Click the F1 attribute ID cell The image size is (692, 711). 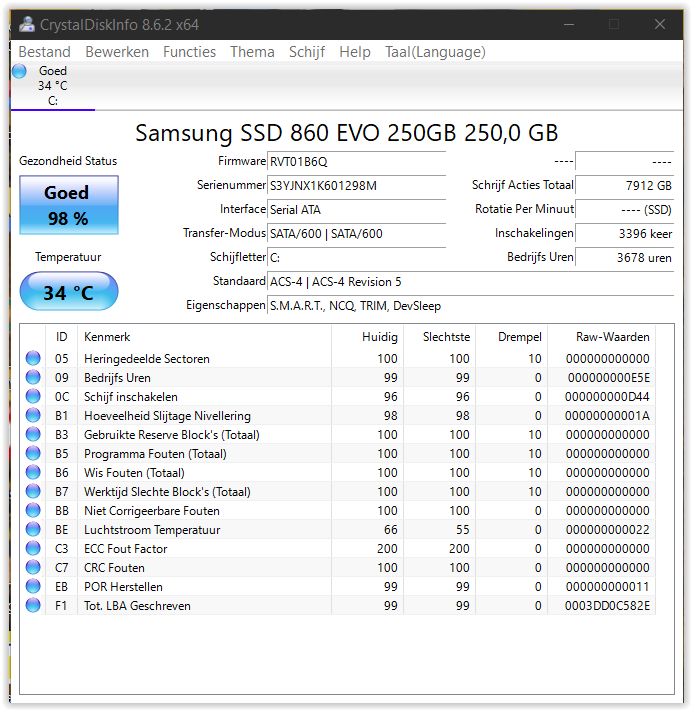pyautogui.click(x=61, y=606)
